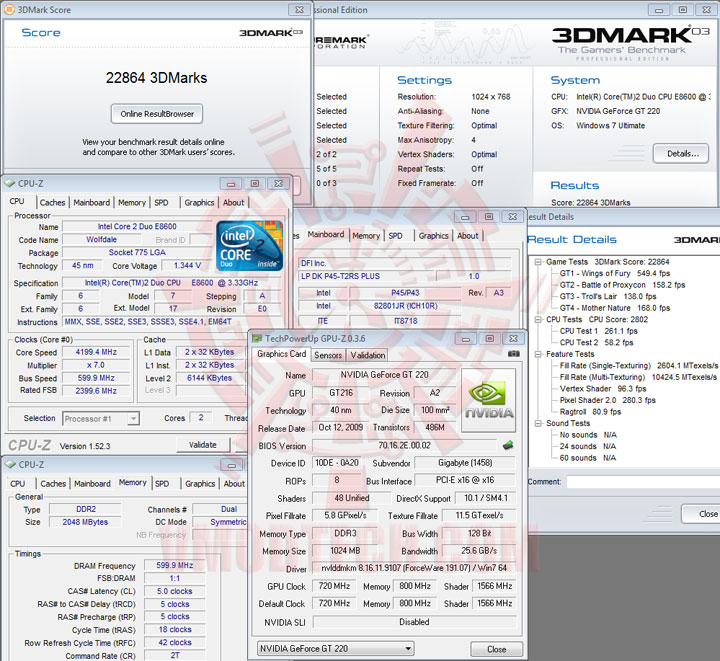Click the CAS# Latency value 5.0 clocks
720x661 pixels.
(174, 591)
